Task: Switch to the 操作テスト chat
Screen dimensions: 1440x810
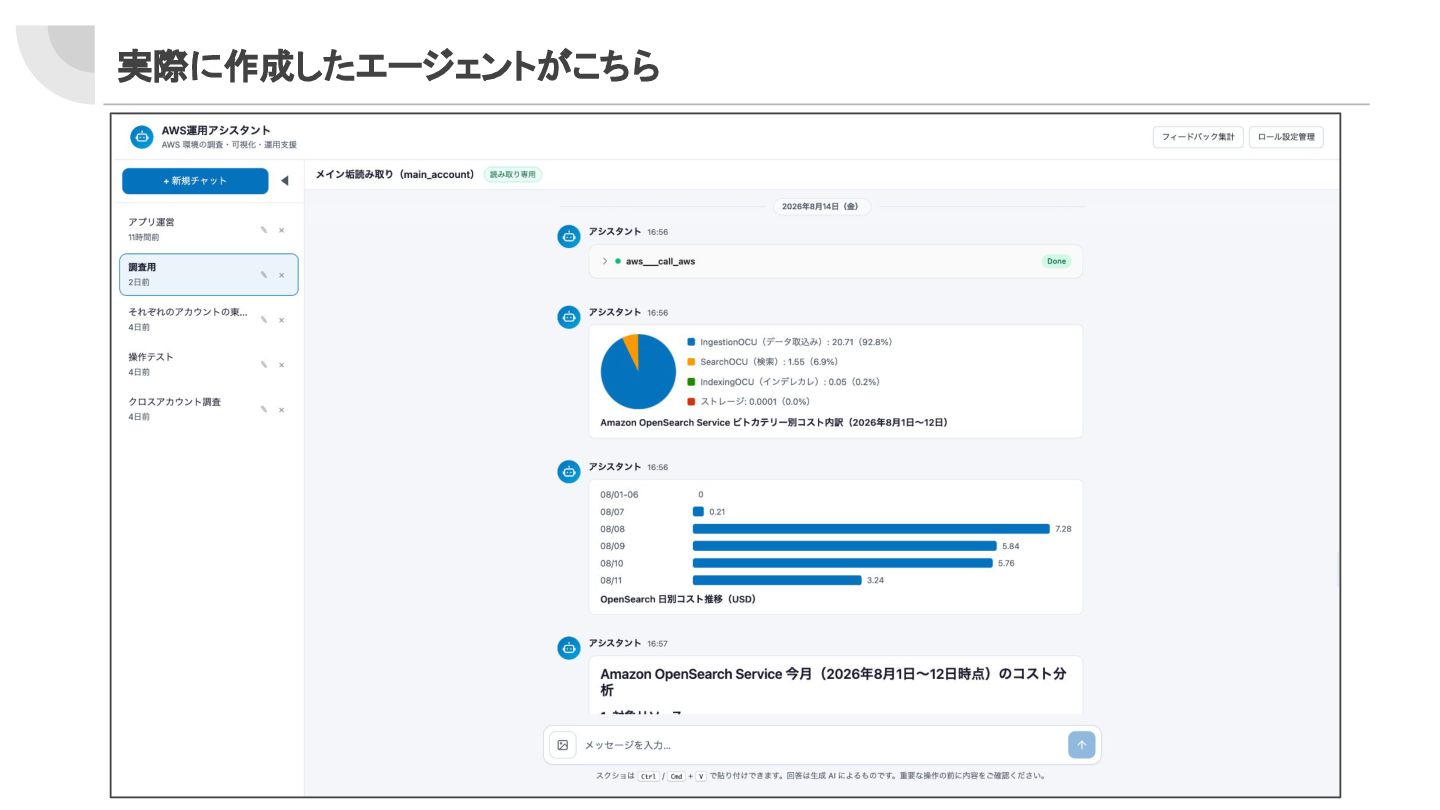Action: click(209, 365)
